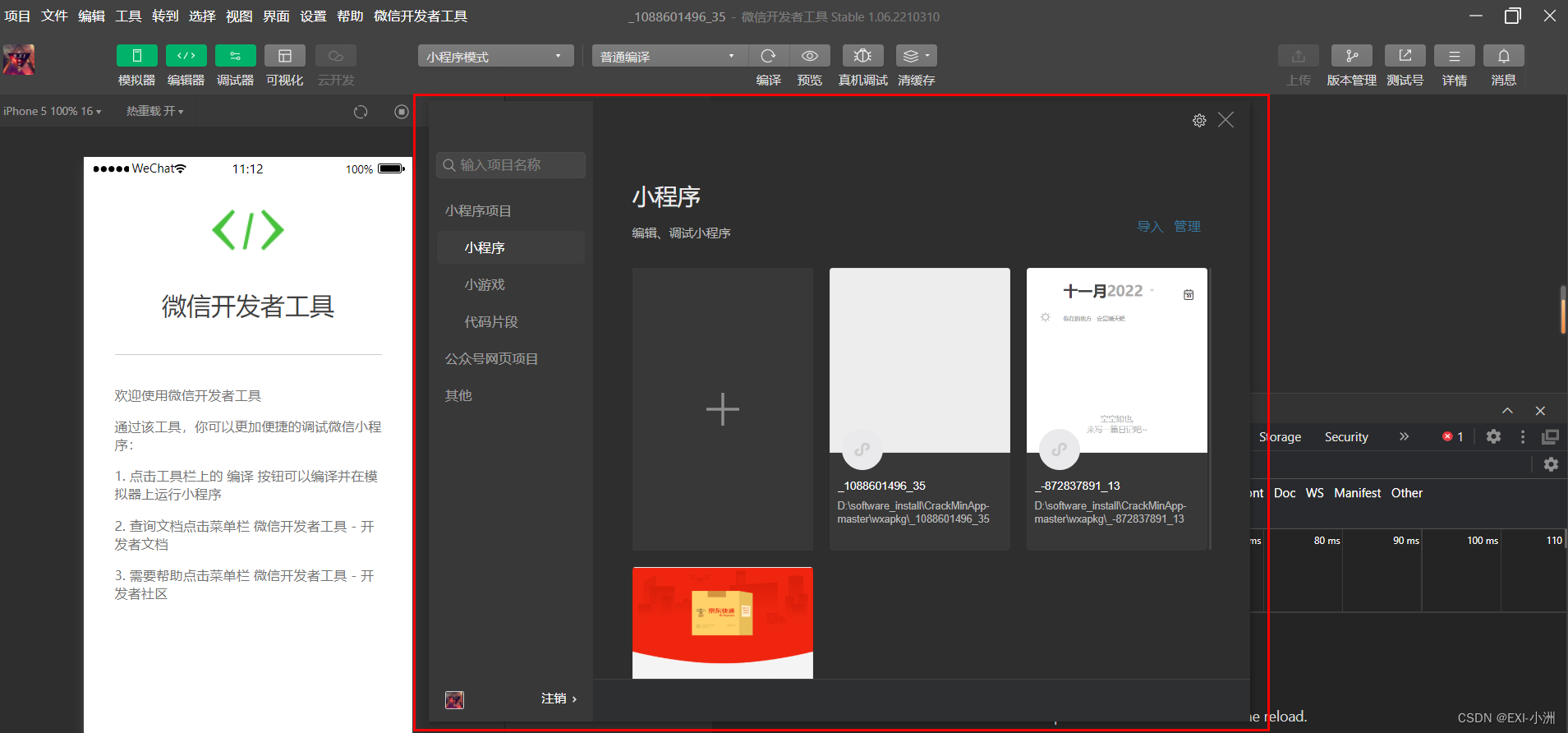This screenshot has height=733, width=1568.
Task: Open the 普通编译 compile mode dropdown
Action: [670, 56]
